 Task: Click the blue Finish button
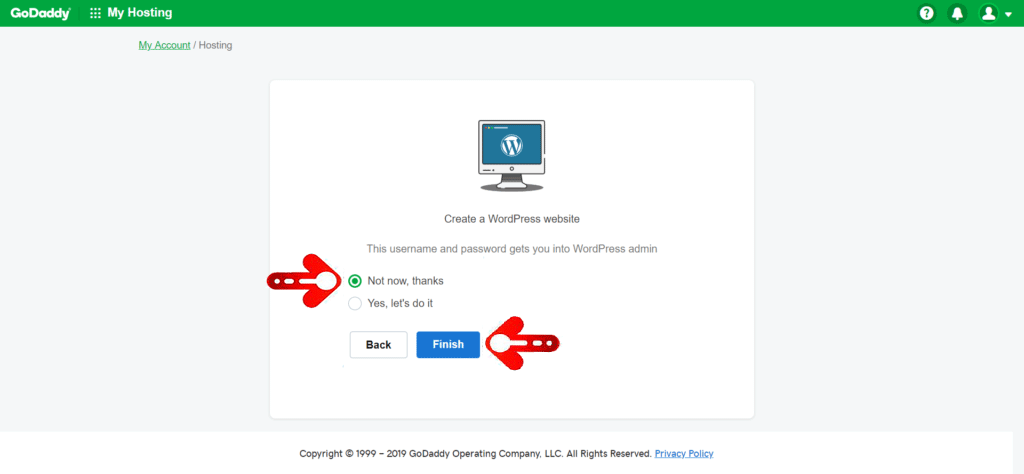(448, 345)
